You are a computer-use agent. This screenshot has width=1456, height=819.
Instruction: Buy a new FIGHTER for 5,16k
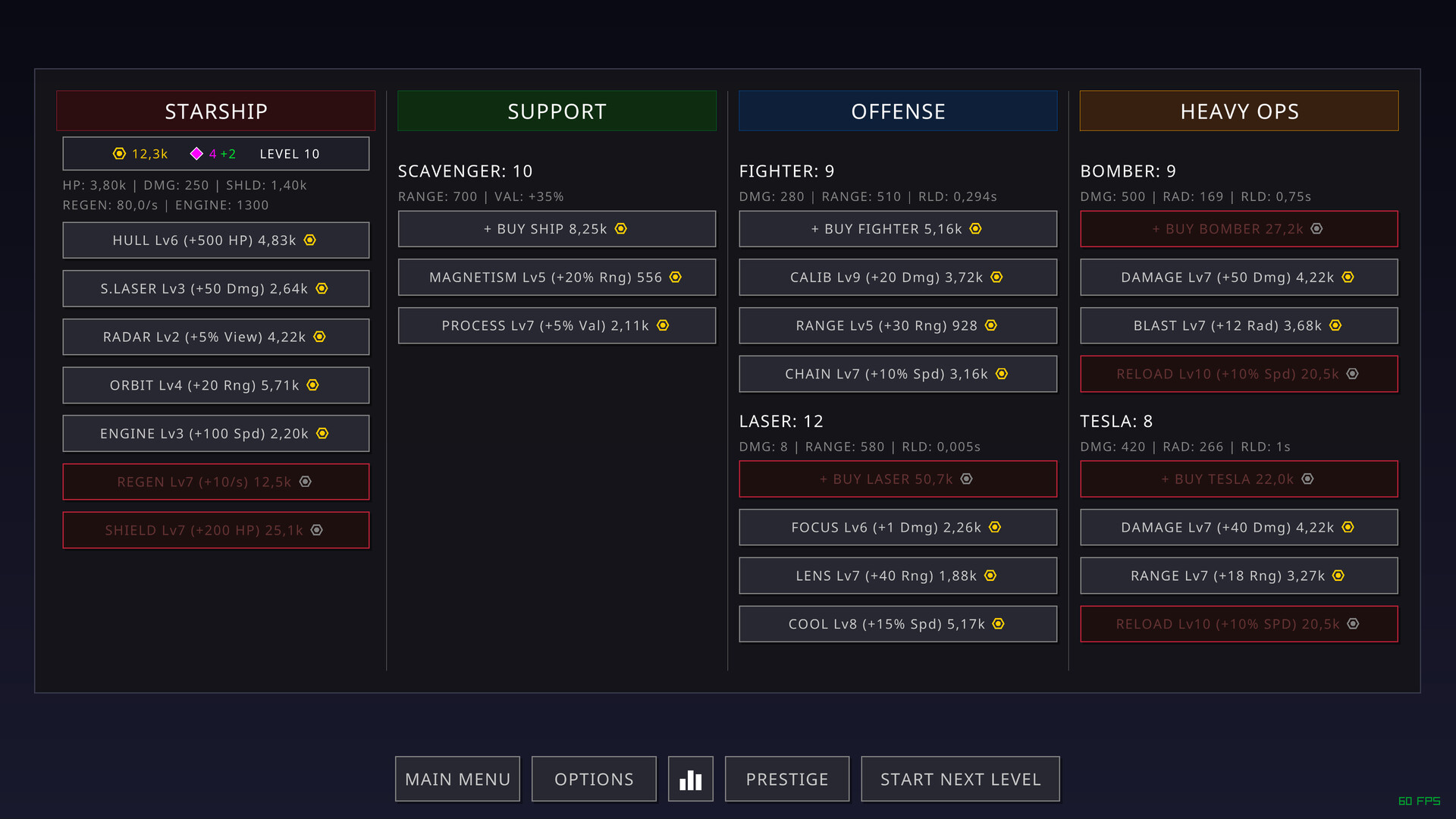[897, 228]
